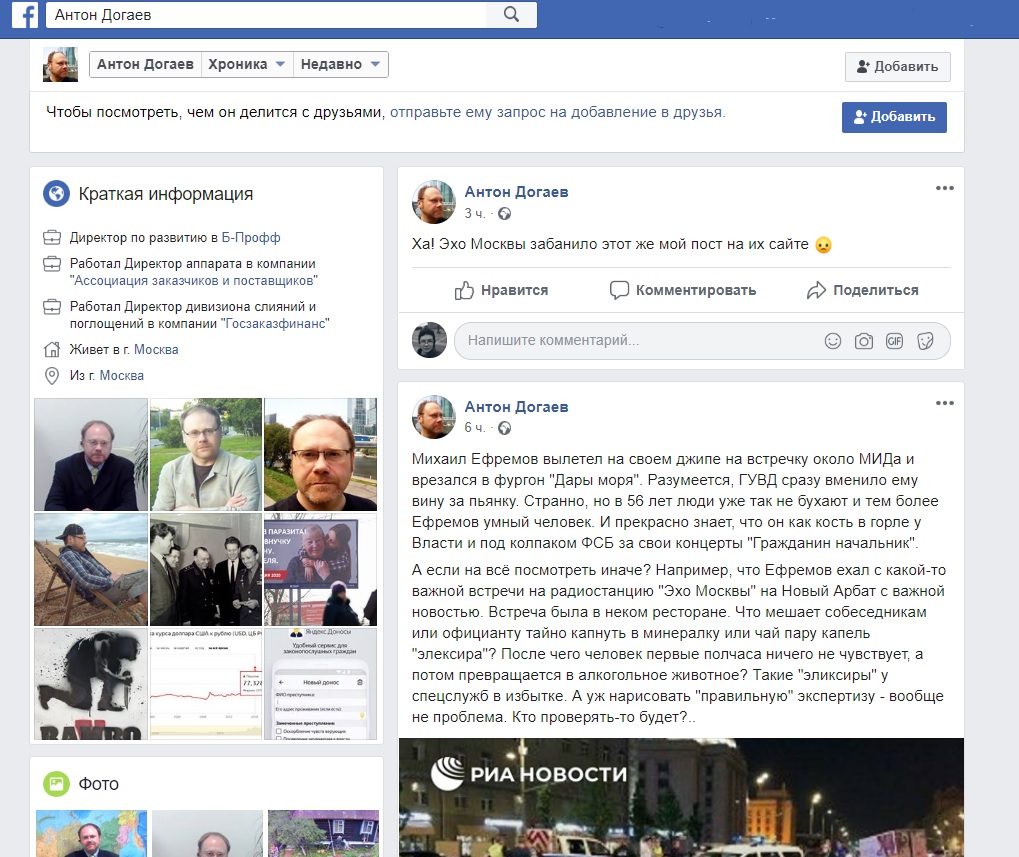Open the Антон Догаев profile tab
The image size is (1019, 857).
tap(146, 64)
